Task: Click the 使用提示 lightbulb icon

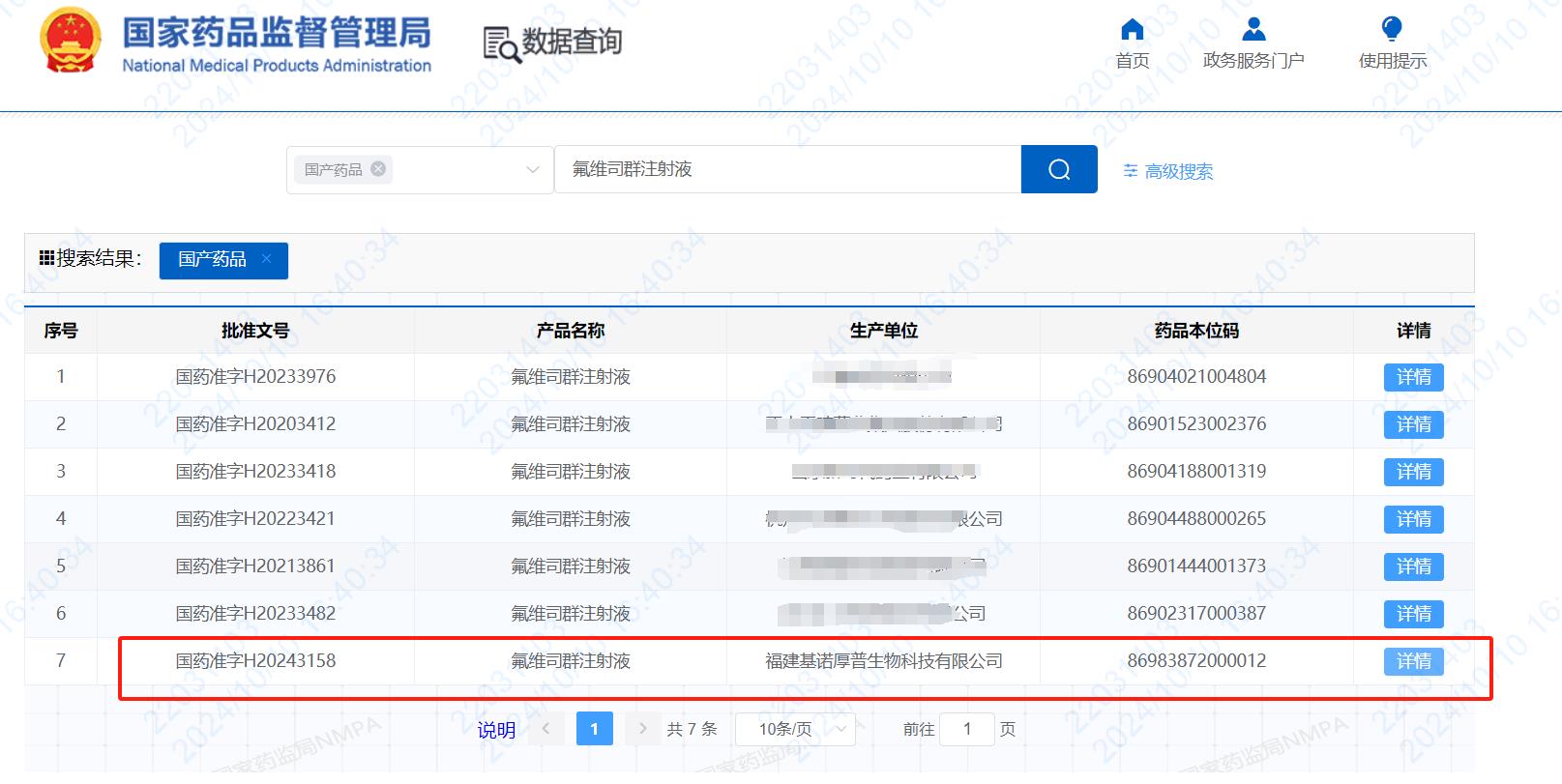Action: click(1392, 30)
